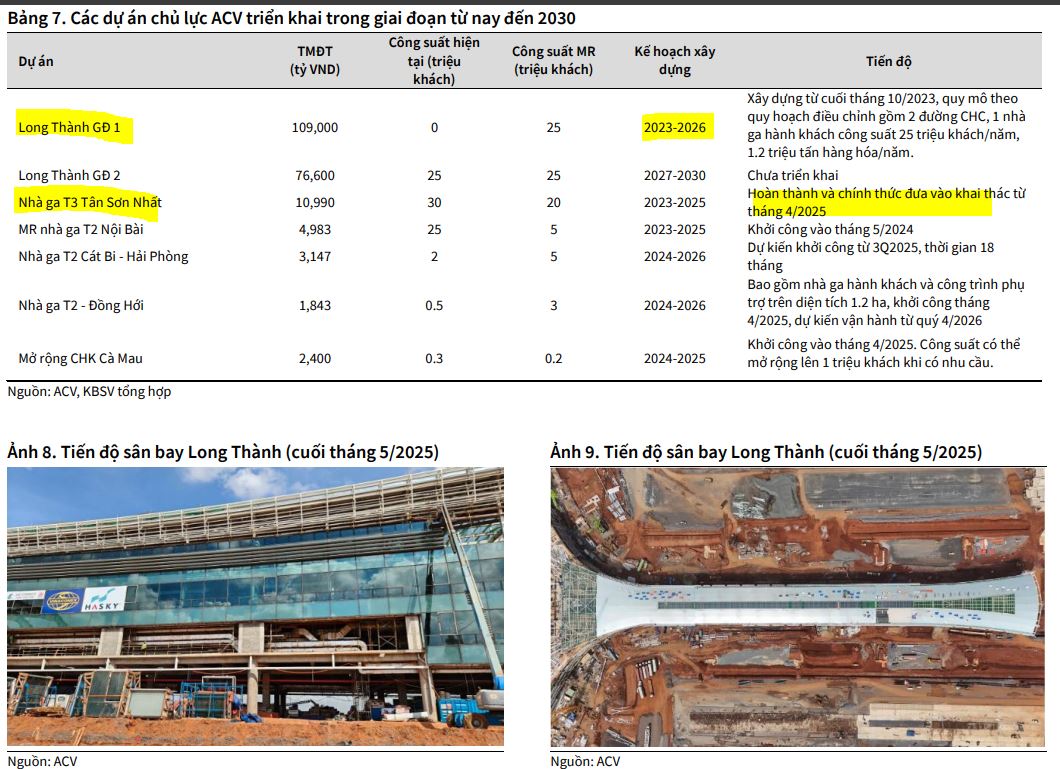Click the "Tiến độ" column header
This screenshot has height=769, width=1060.
(889, 61)
